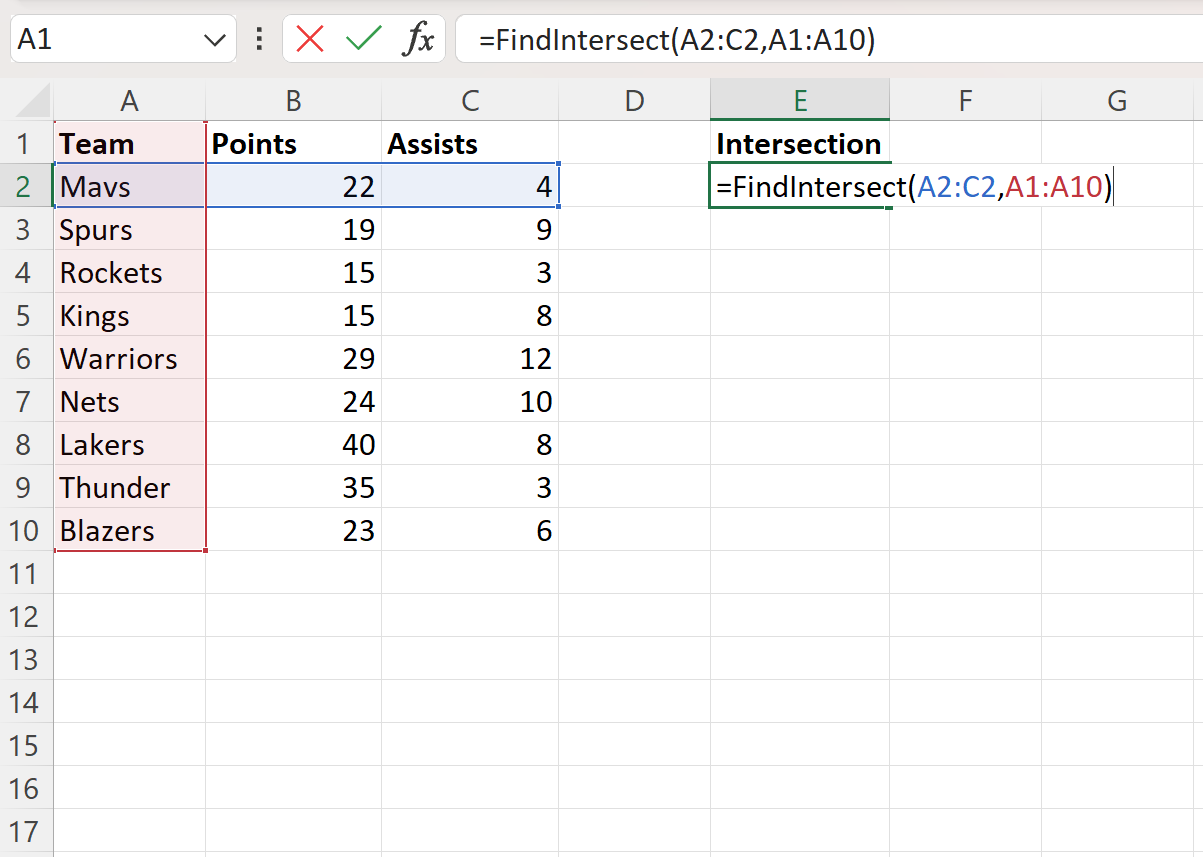Open the Name Box dropdown arrow
This screenshot has height=857, width=1203.
pos(213,39)
